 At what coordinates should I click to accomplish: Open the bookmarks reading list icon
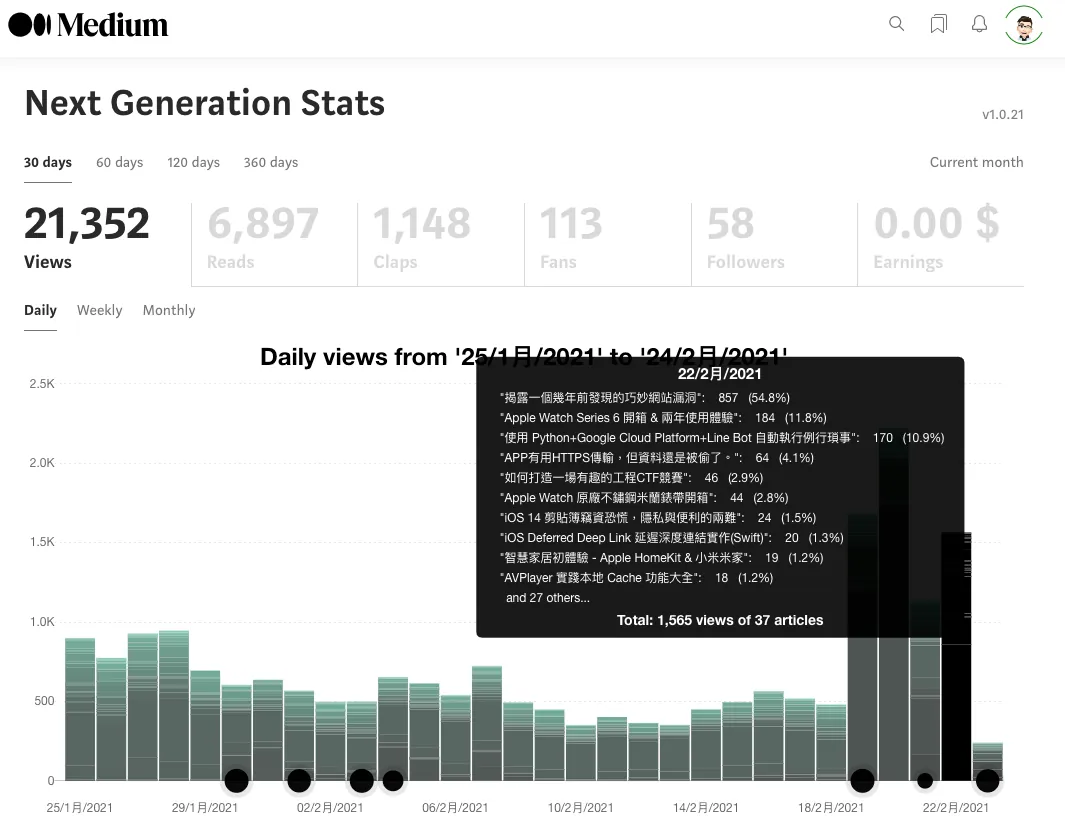coord(938,24)
